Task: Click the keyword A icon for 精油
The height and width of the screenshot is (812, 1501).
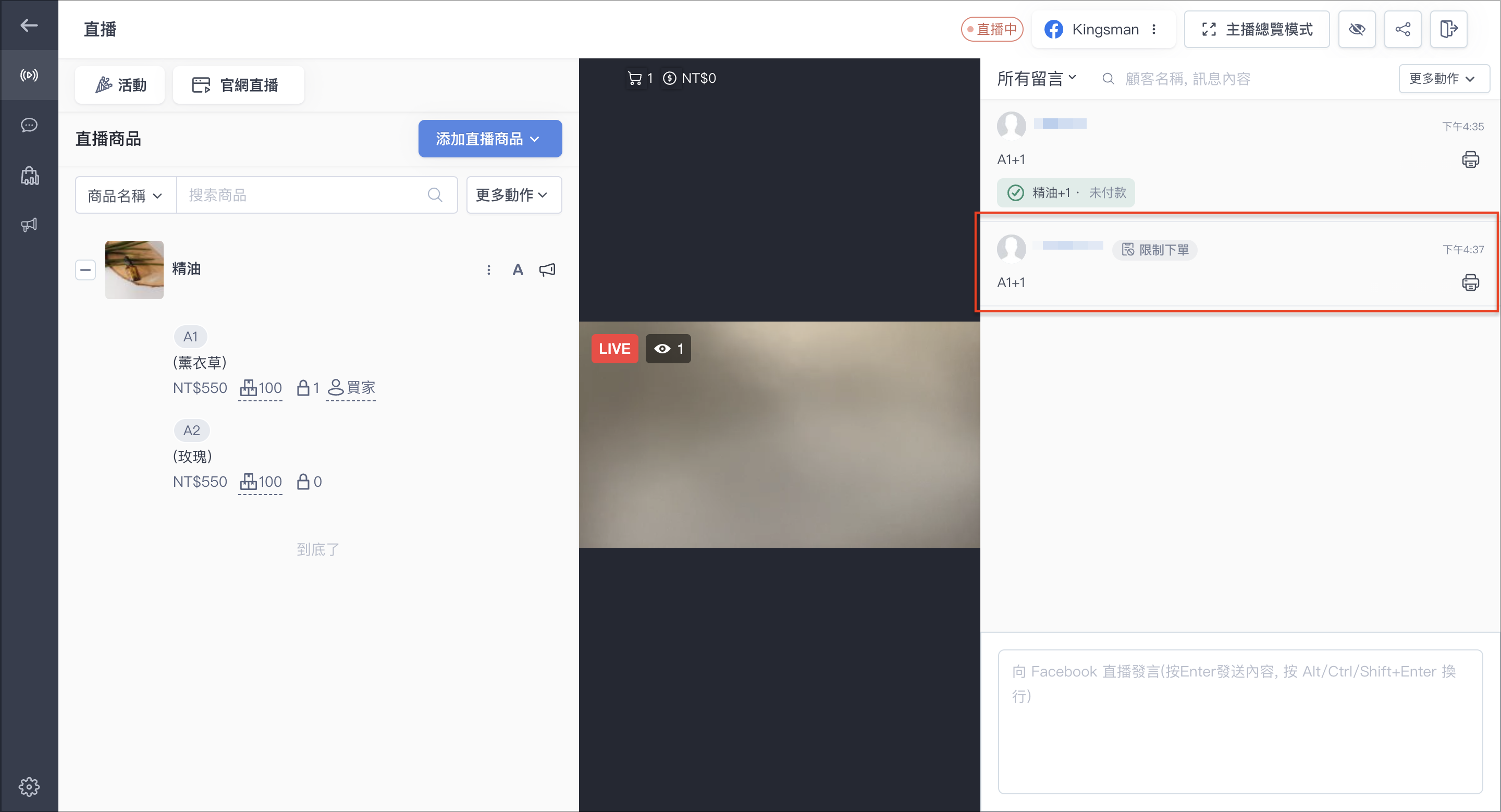Action: [518, 269]
